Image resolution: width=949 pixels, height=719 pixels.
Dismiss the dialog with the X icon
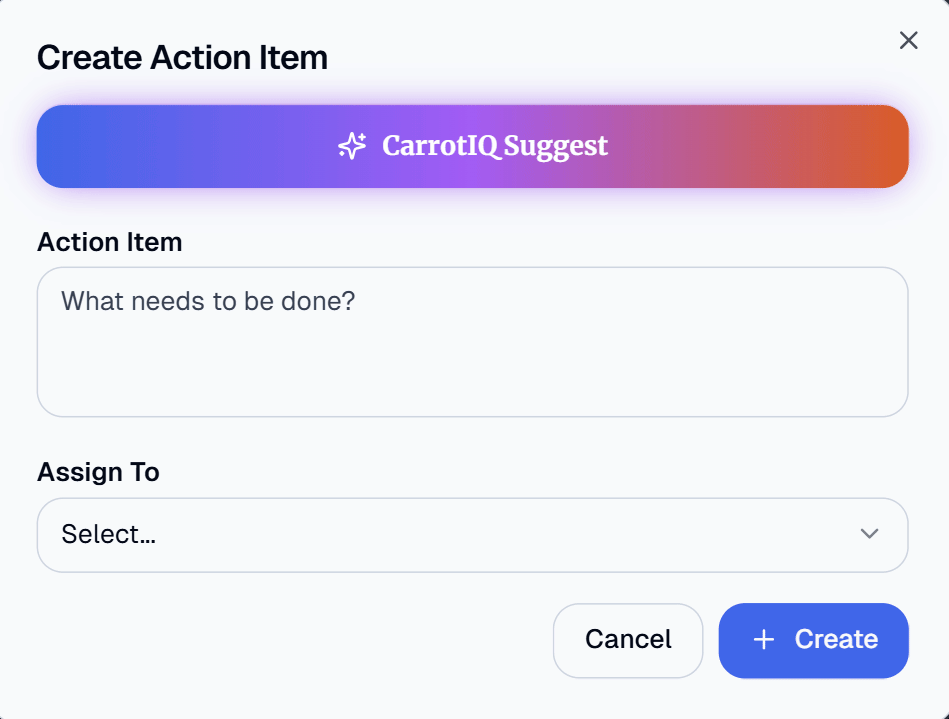(x=908, y=40)
